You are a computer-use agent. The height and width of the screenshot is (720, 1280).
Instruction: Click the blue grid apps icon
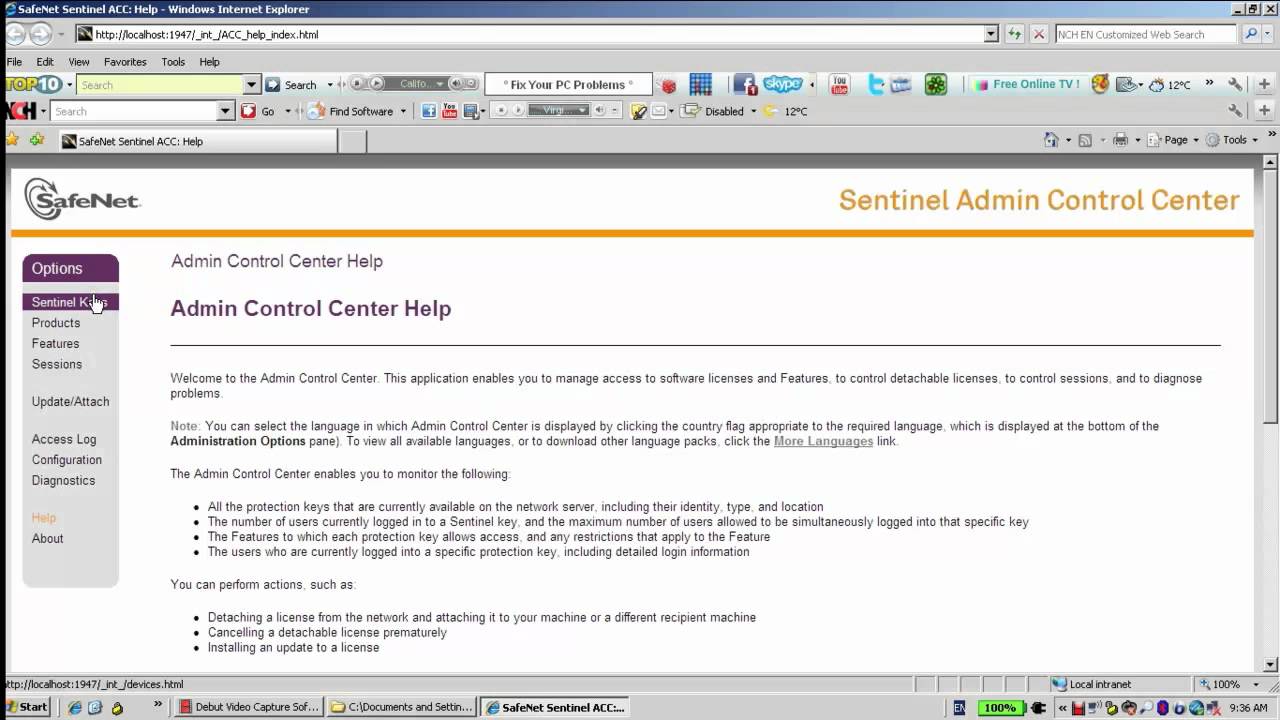point(700,85)
